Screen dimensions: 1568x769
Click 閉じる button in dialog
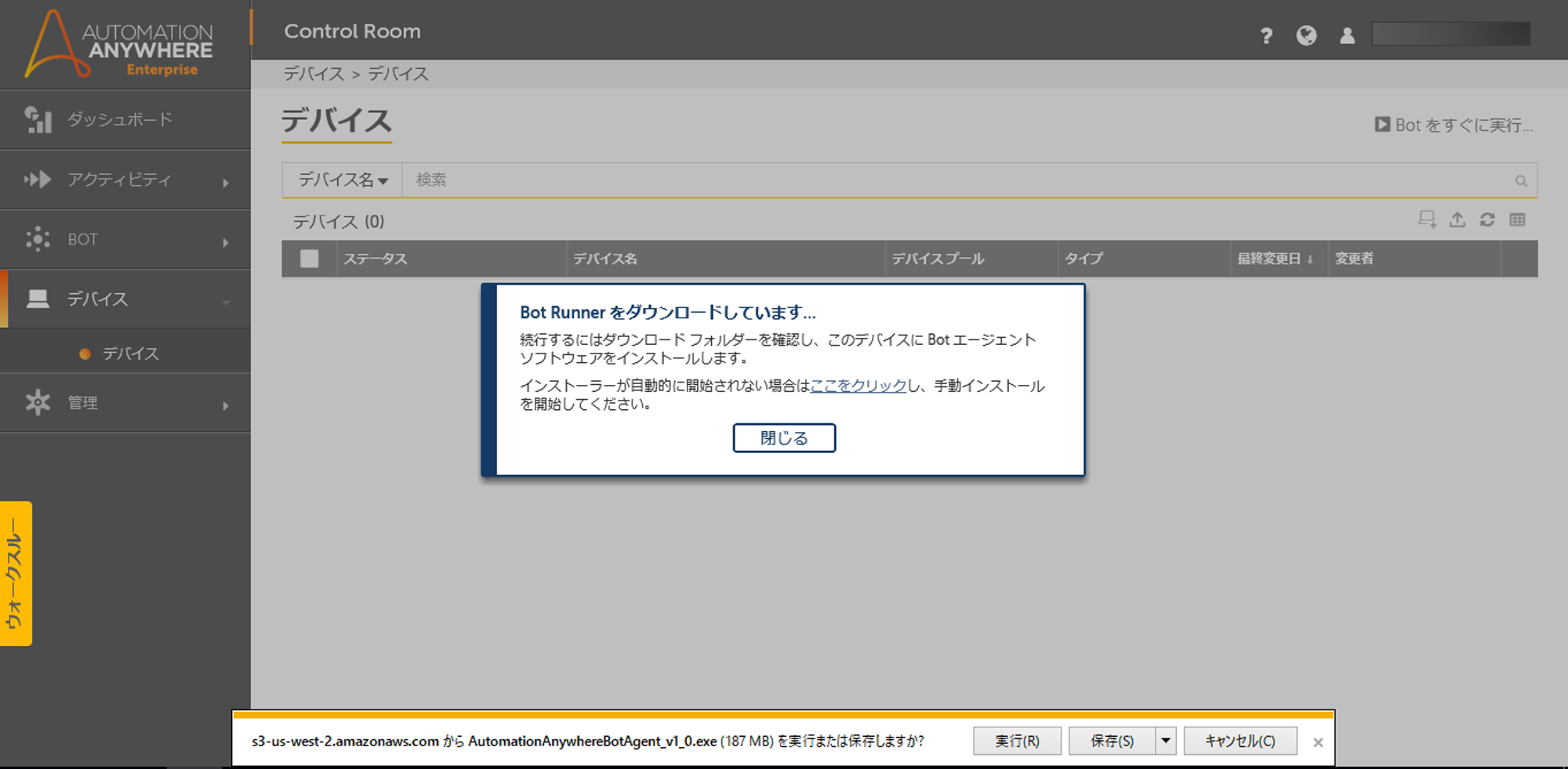(784, 438)
